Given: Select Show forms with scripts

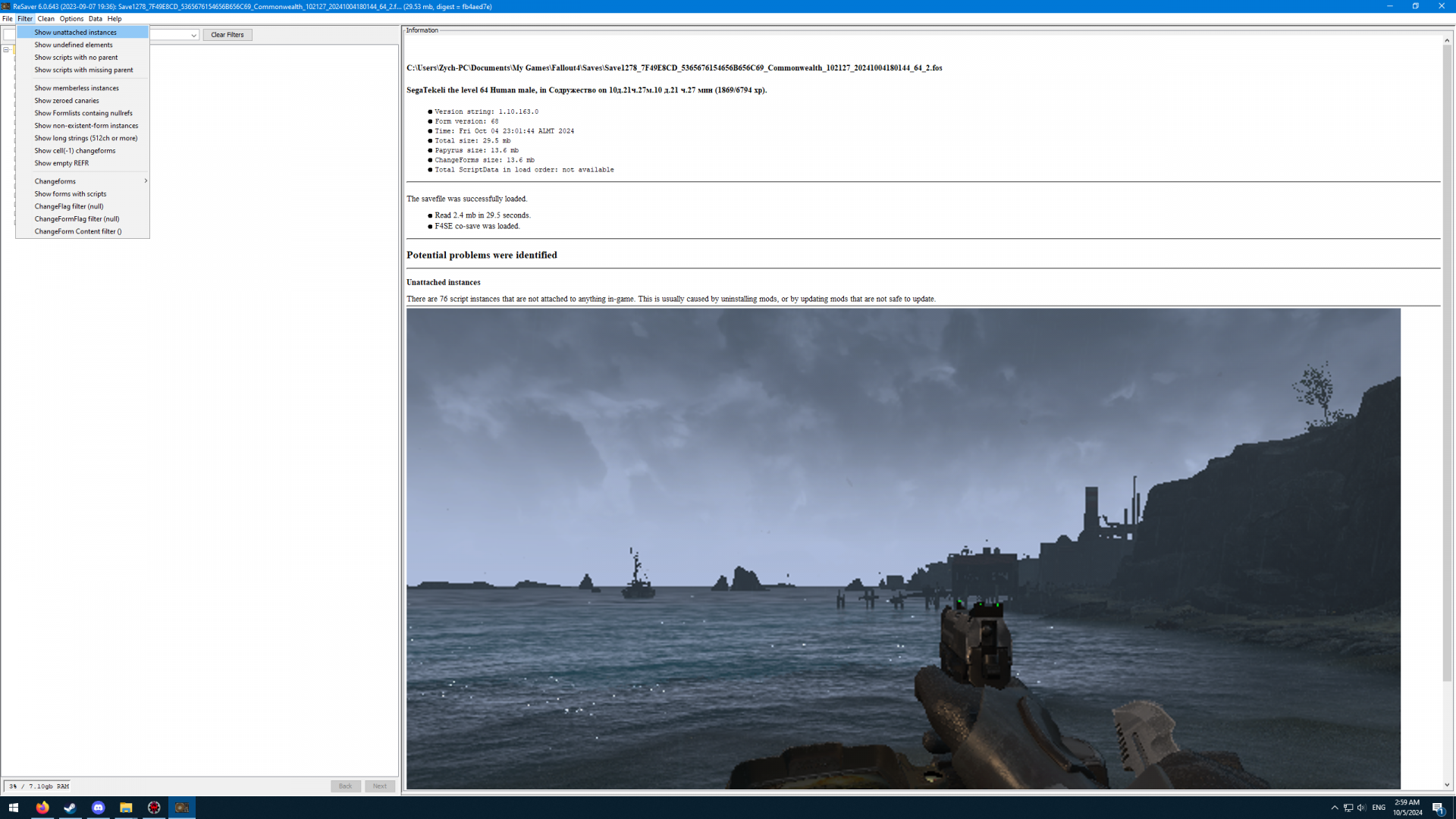Looking at the screenshot, I should 71,194.
